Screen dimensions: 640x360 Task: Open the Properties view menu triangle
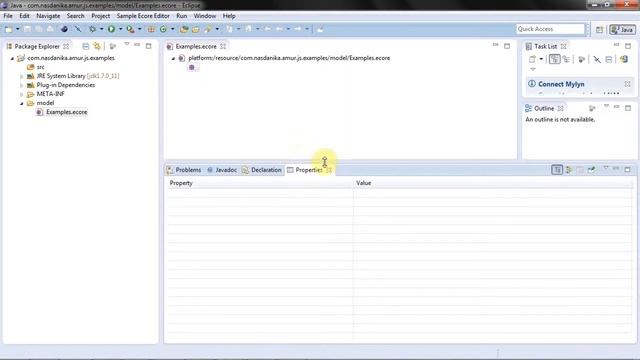click(x=606, y=168)
